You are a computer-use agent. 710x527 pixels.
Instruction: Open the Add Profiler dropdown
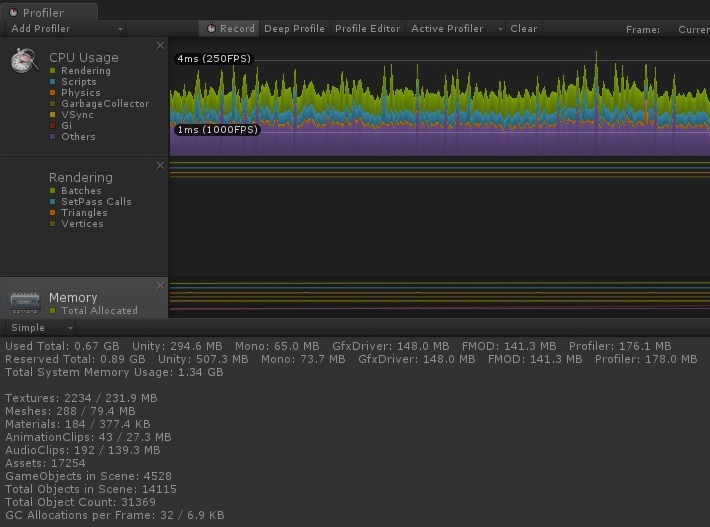(x=66, y=29)
